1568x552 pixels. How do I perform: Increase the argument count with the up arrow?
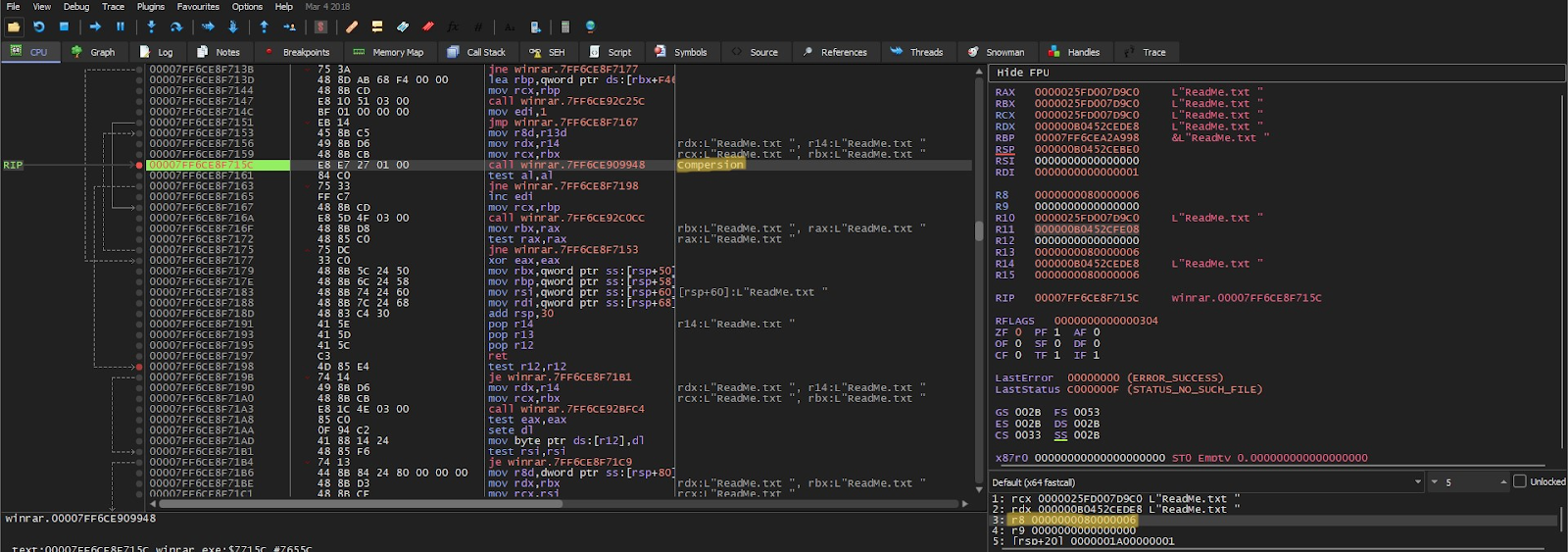point(1503,481)
